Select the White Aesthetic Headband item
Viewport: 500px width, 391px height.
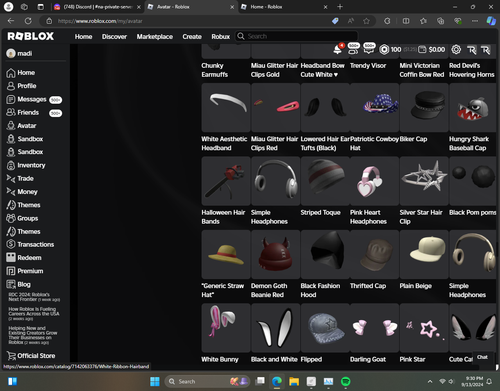pyautogui.click(x=226, y=108)
